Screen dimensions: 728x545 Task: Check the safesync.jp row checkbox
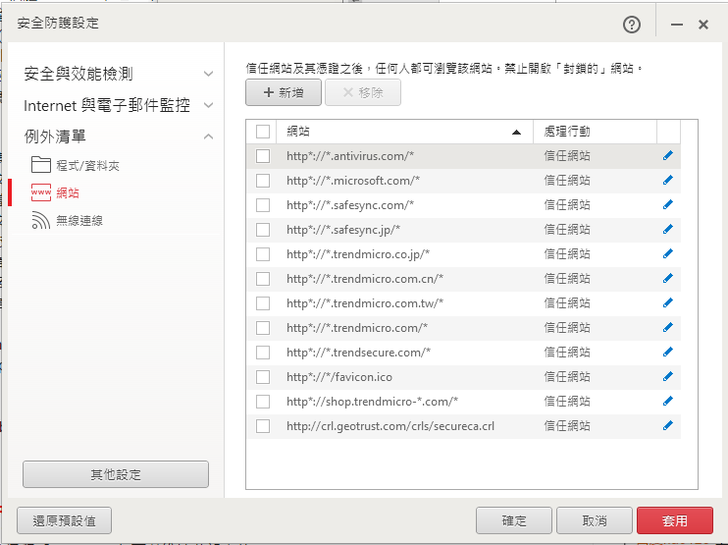263,230
